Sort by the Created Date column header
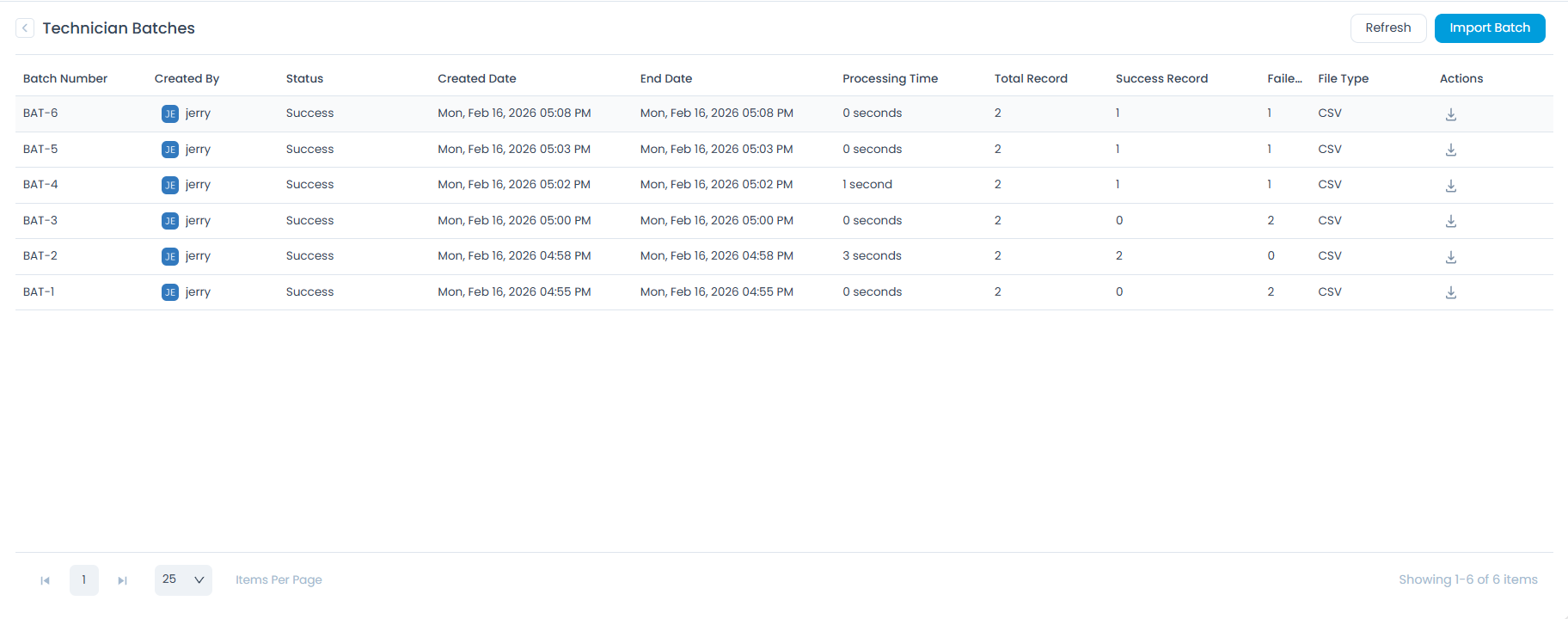This screenshot has height=619, width=1568. point(477,78)
